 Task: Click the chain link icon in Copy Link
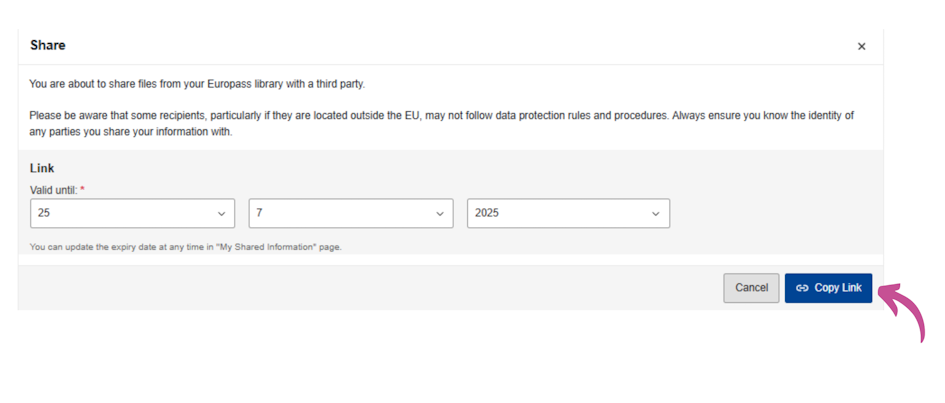point(802,288)
